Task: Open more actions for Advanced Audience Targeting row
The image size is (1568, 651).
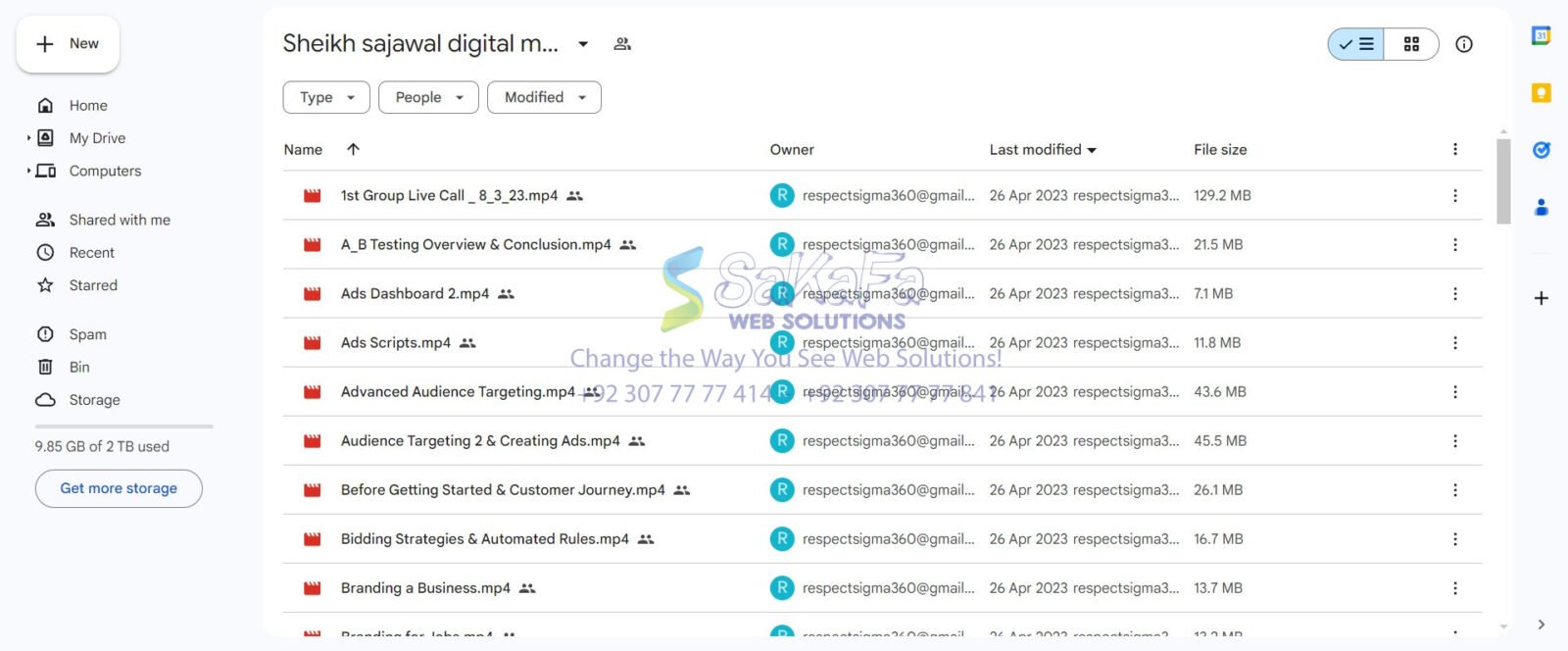Action: click(1455, 392)
